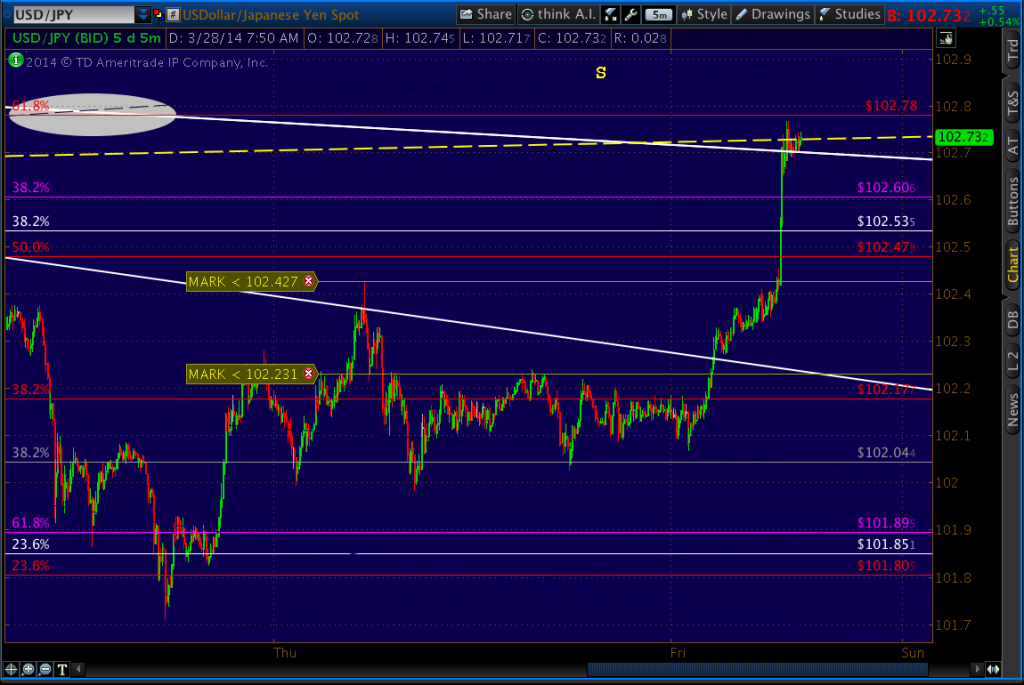Select the text annotation T tool
Viewport: 1024px width, 685px height.
click(x=61, y=668)
